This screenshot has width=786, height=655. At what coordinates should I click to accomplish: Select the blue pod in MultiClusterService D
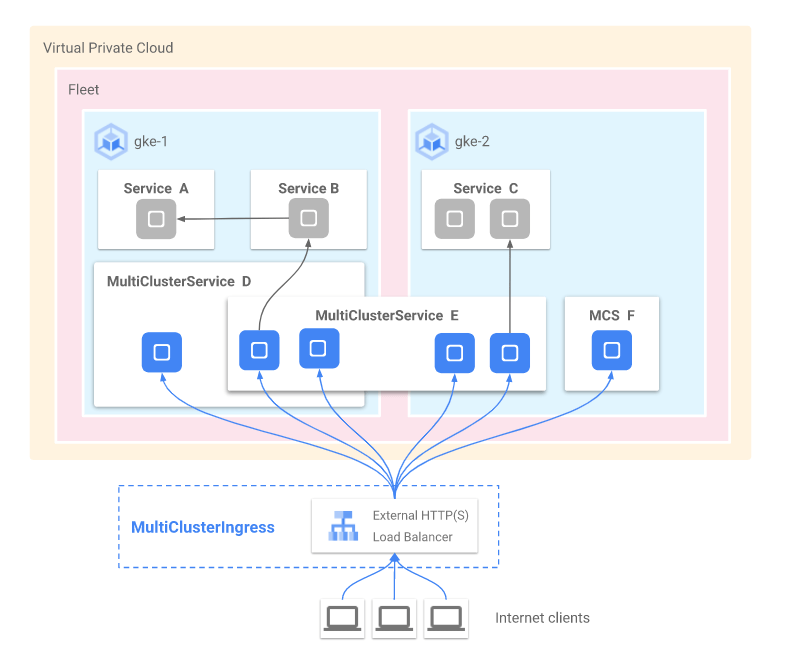(162, 352)
